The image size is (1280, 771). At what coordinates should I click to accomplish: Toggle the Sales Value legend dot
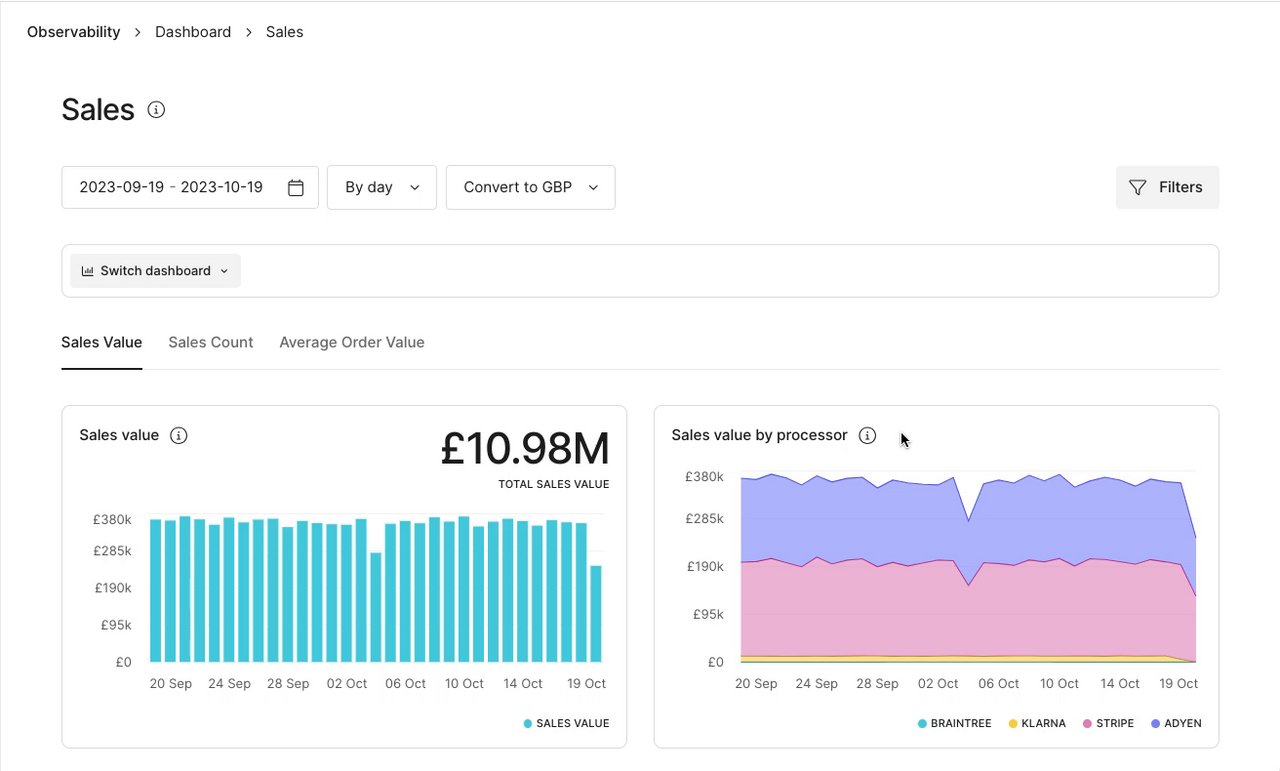(528, 723)
